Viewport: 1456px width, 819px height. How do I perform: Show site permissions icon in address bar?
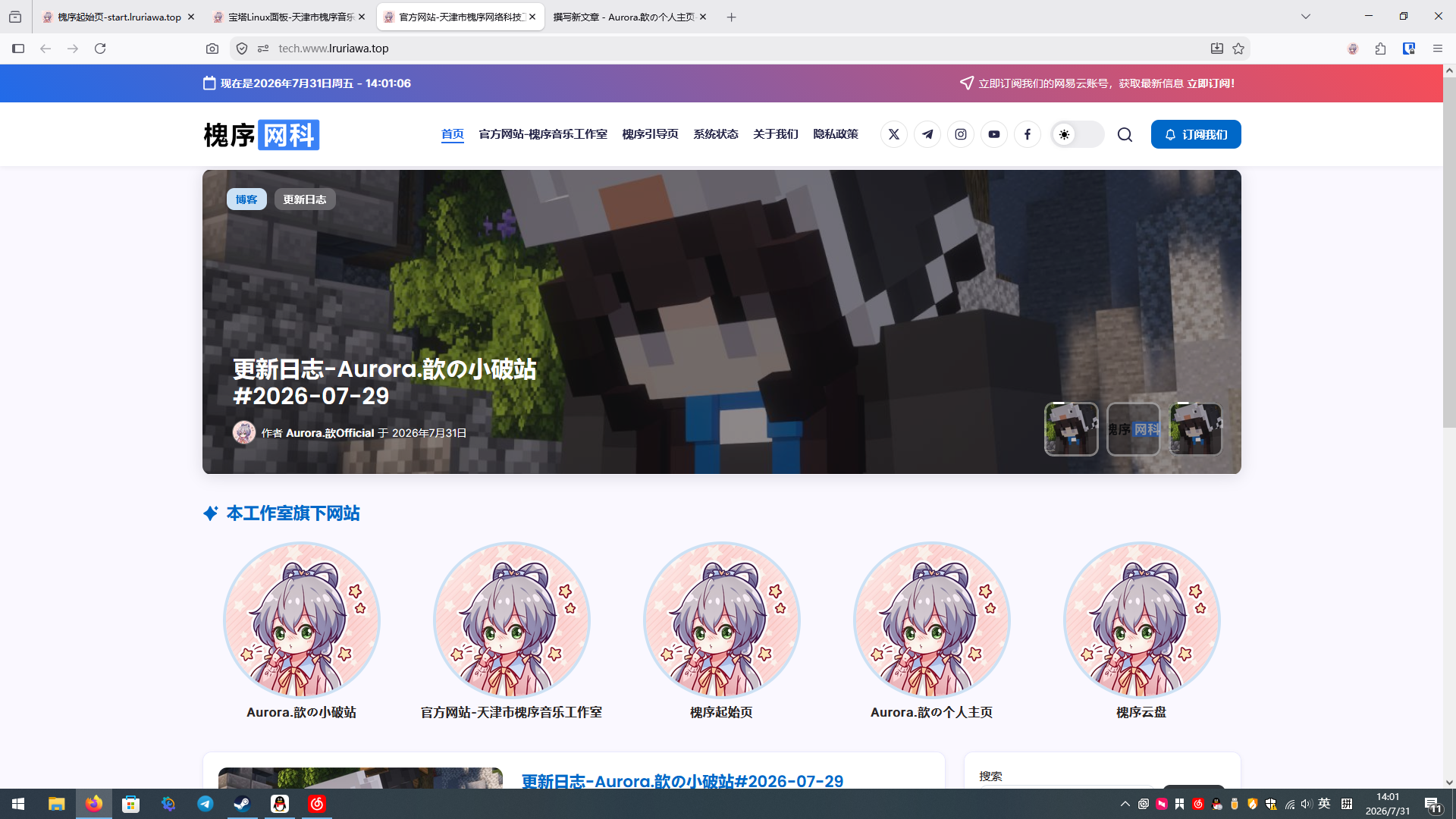tap(263, 49)
